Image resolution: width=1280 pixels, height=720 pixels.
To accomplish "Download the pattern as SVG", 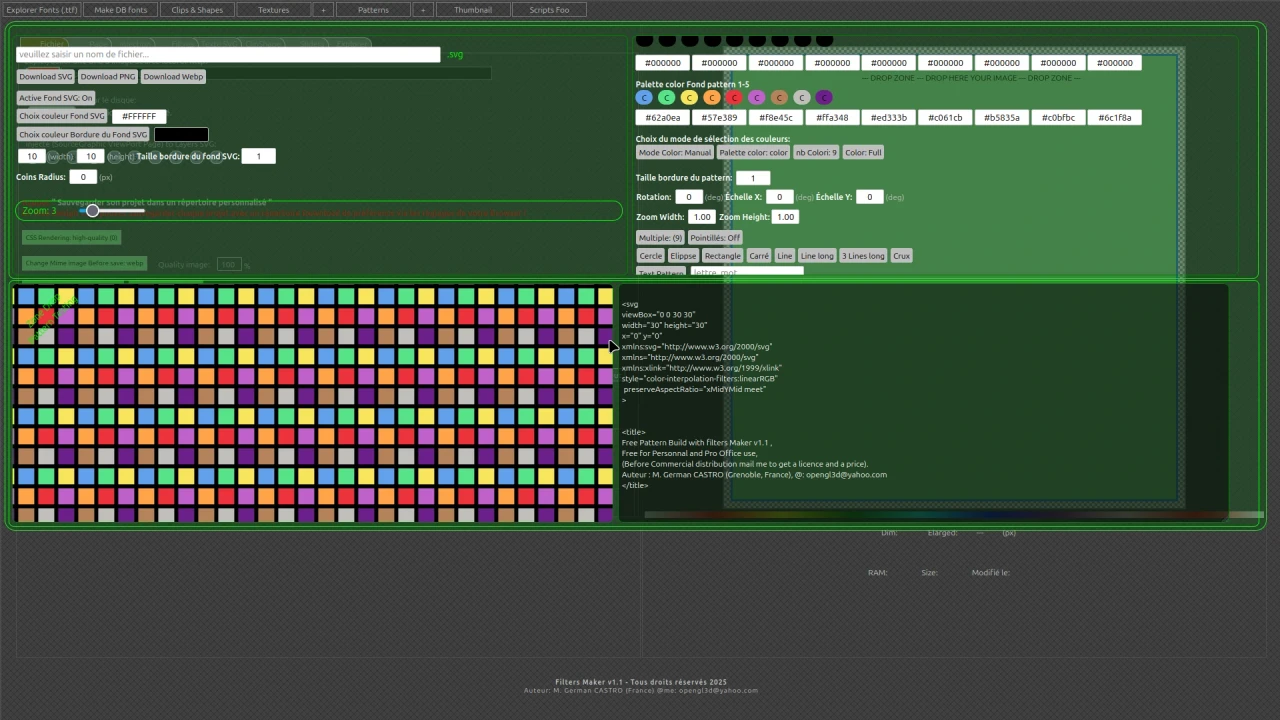I will (x=45, y=76).
